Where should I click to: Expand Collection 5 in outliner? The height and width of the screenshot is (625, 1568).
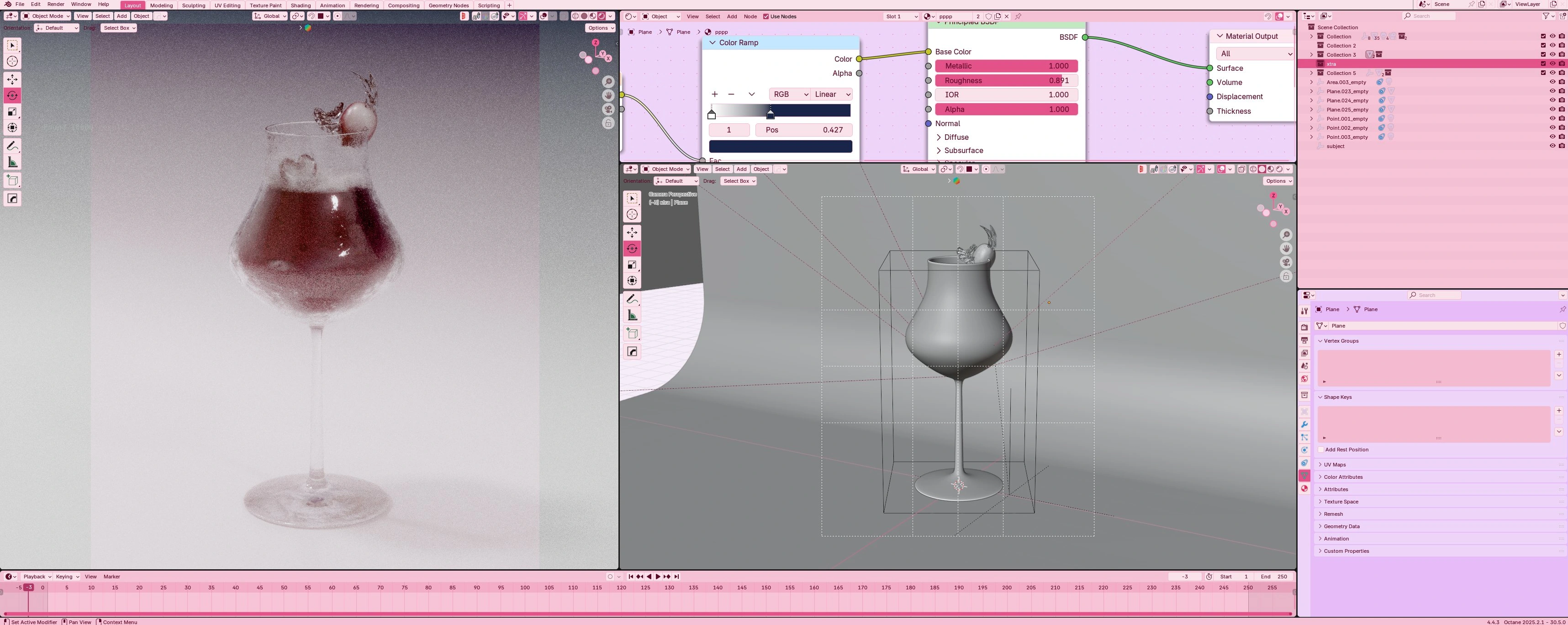(1311, 73)
